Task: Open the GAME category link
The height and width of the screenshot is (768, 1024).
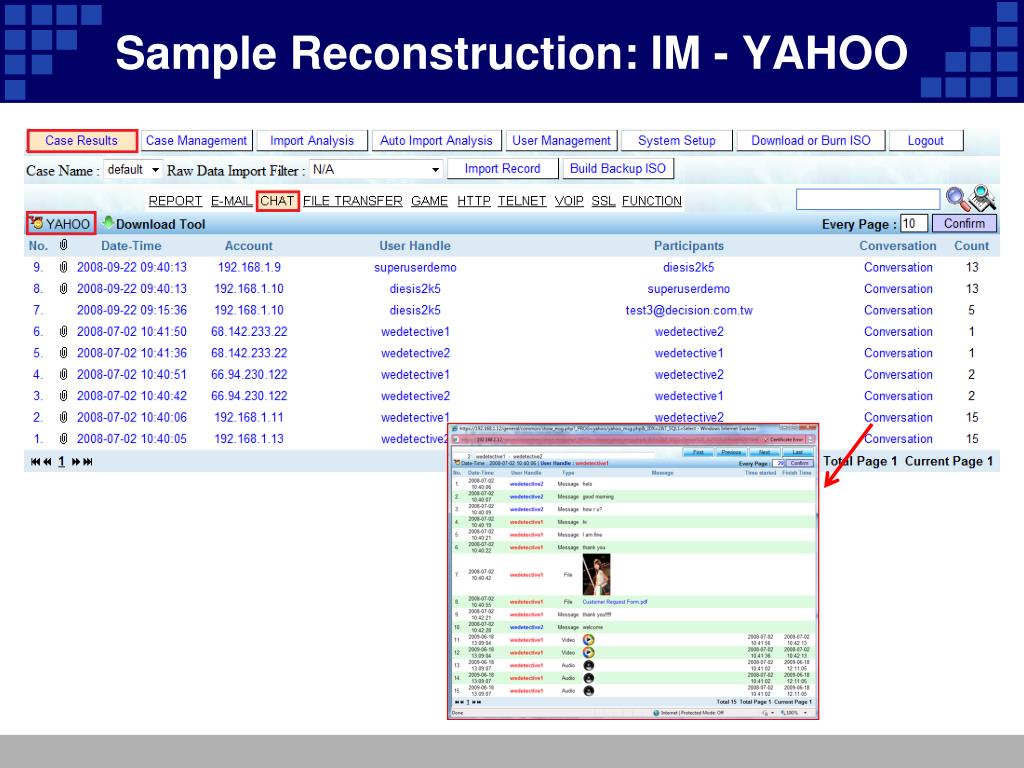Action: pyautogui.click(x=429, y=201)
